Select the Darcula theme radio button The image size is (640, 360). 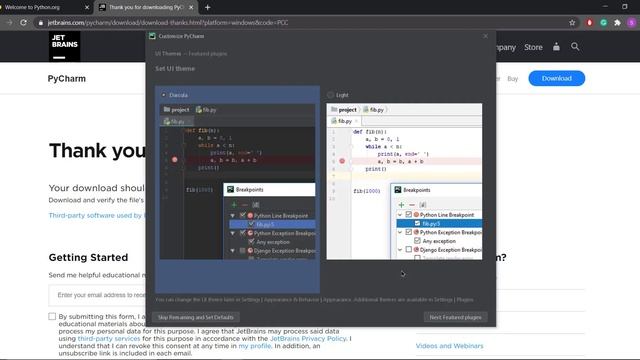click(x=164, y=95)
